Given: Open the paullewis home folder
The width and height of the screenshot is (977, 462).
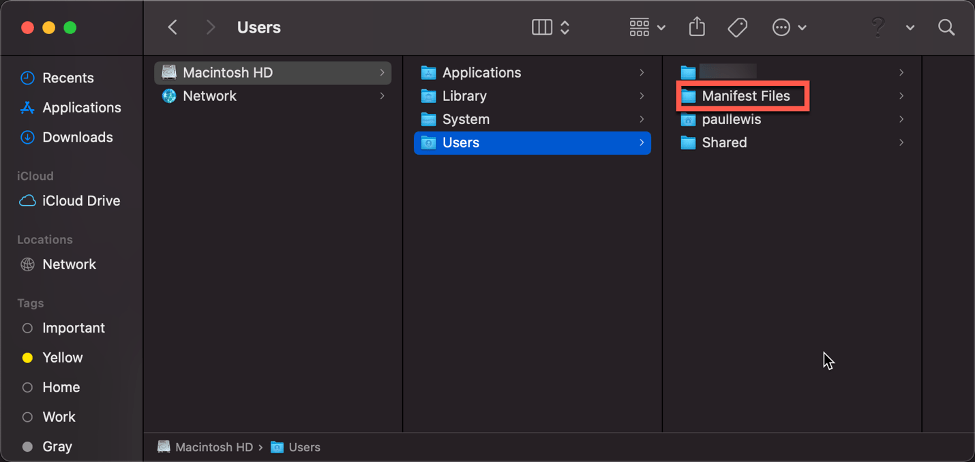Looking at the screenshot, I should click(731, 119).
